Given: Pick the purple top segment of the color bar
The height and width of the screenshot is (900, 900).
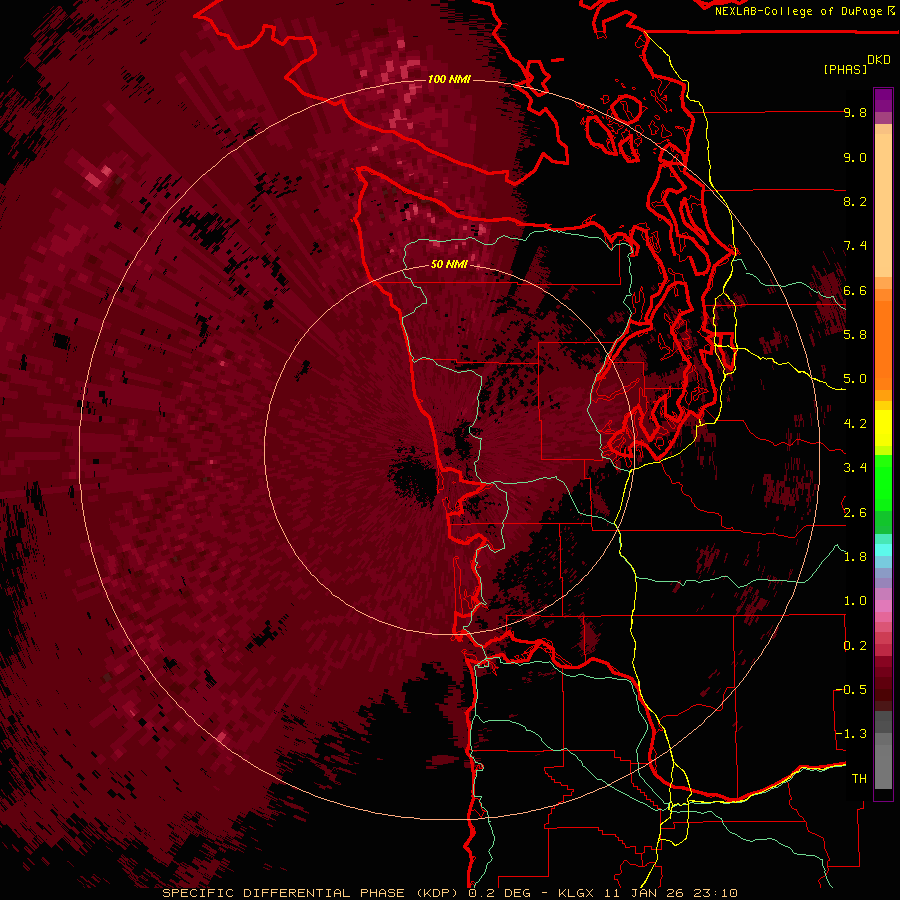Looking at the screenshot, I should tap(883, 100).
